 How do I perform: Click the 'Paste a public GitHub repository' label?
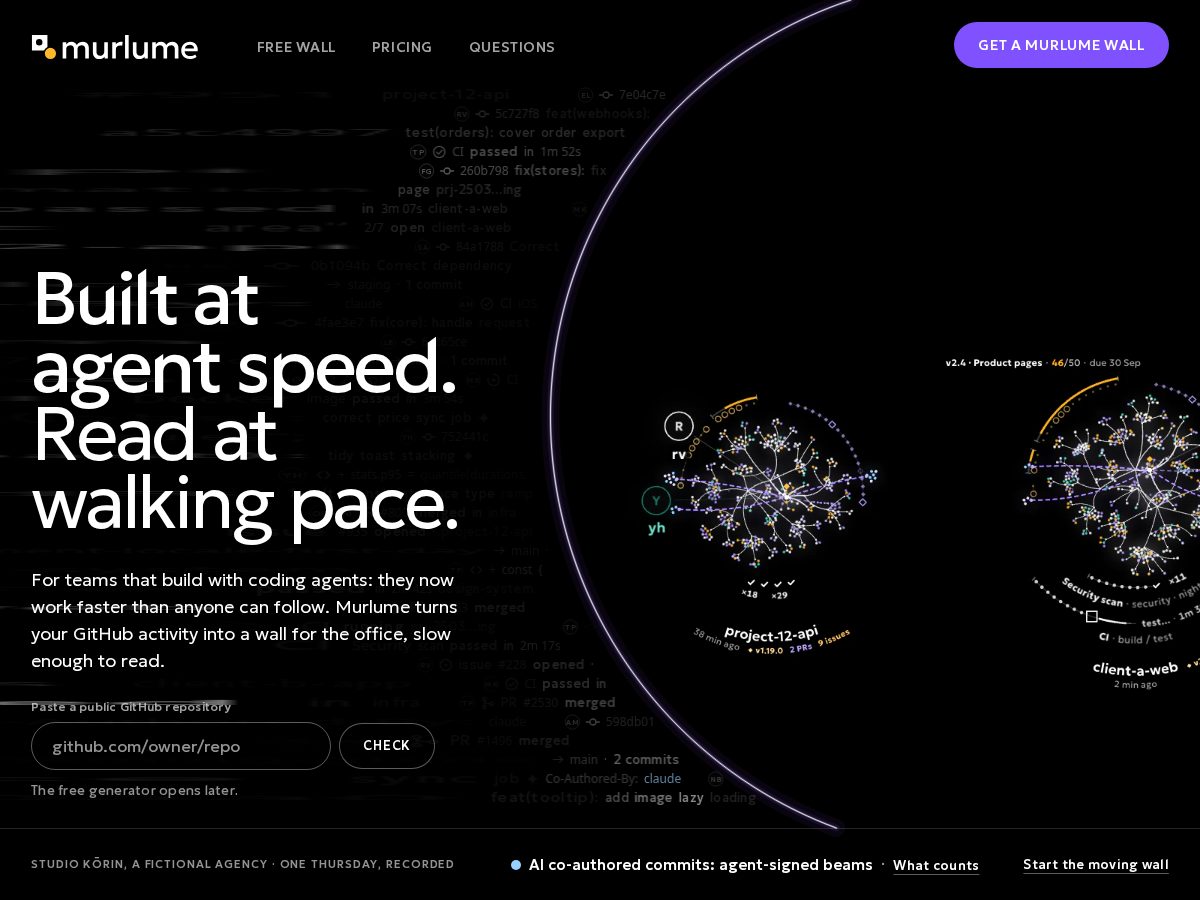pyautogui.click(x=131, y=707)
